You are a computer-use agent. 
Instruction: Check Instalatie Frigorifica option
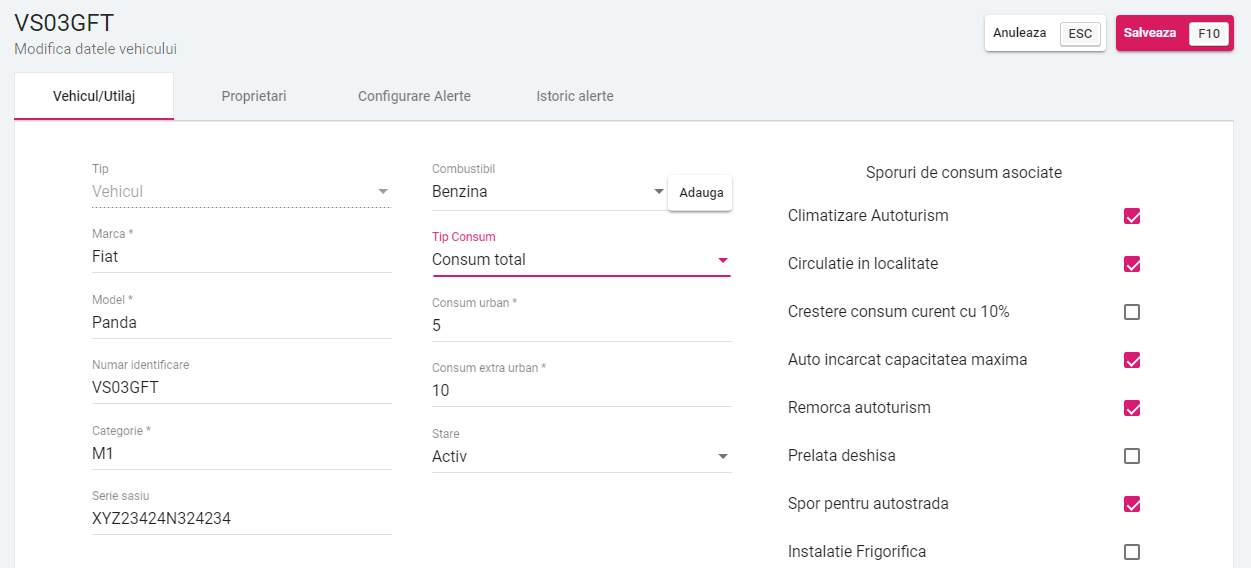click(1132, 552)
